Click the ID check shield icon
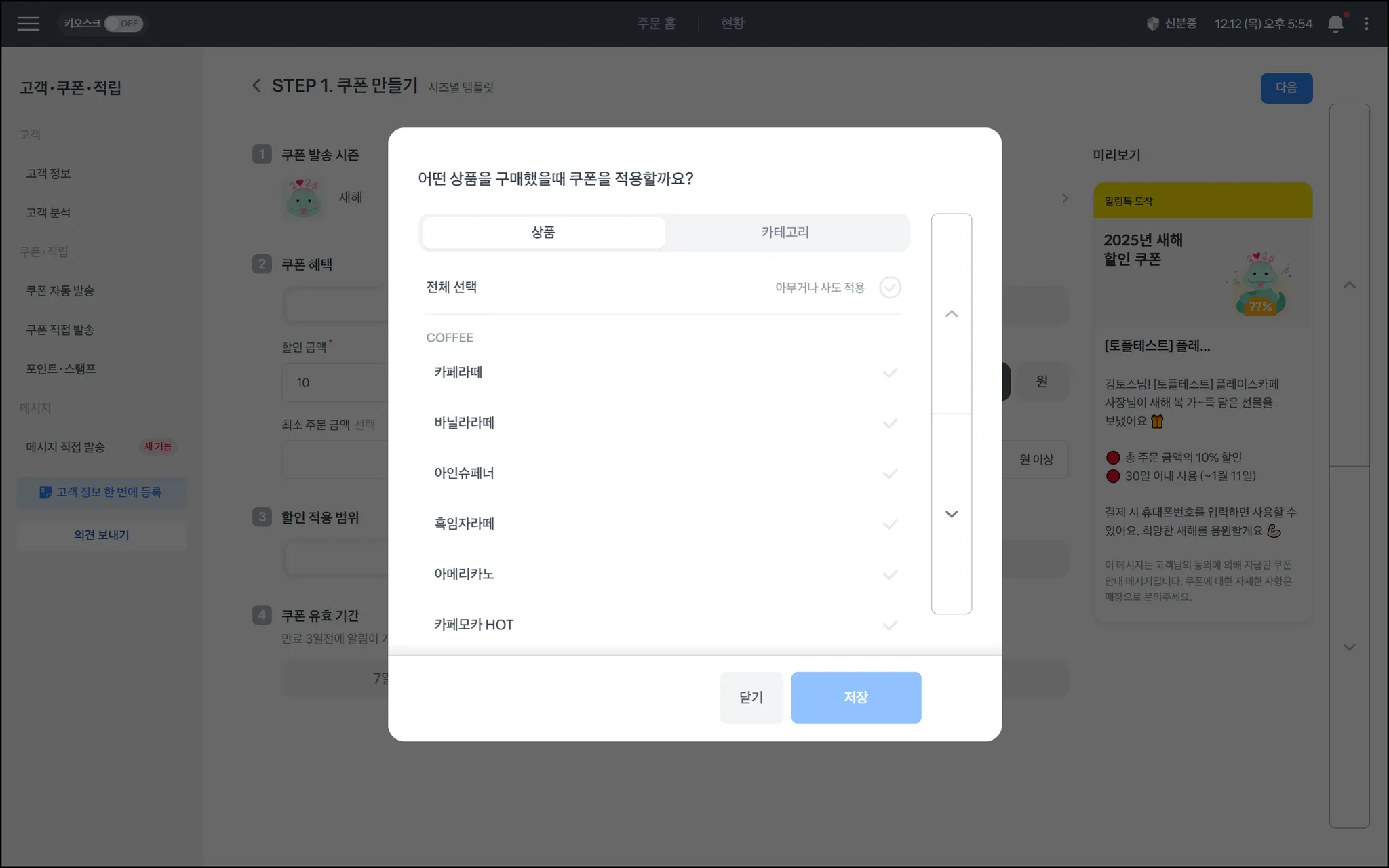This screenshot has width=1389, height=868. coord(1152,24)
